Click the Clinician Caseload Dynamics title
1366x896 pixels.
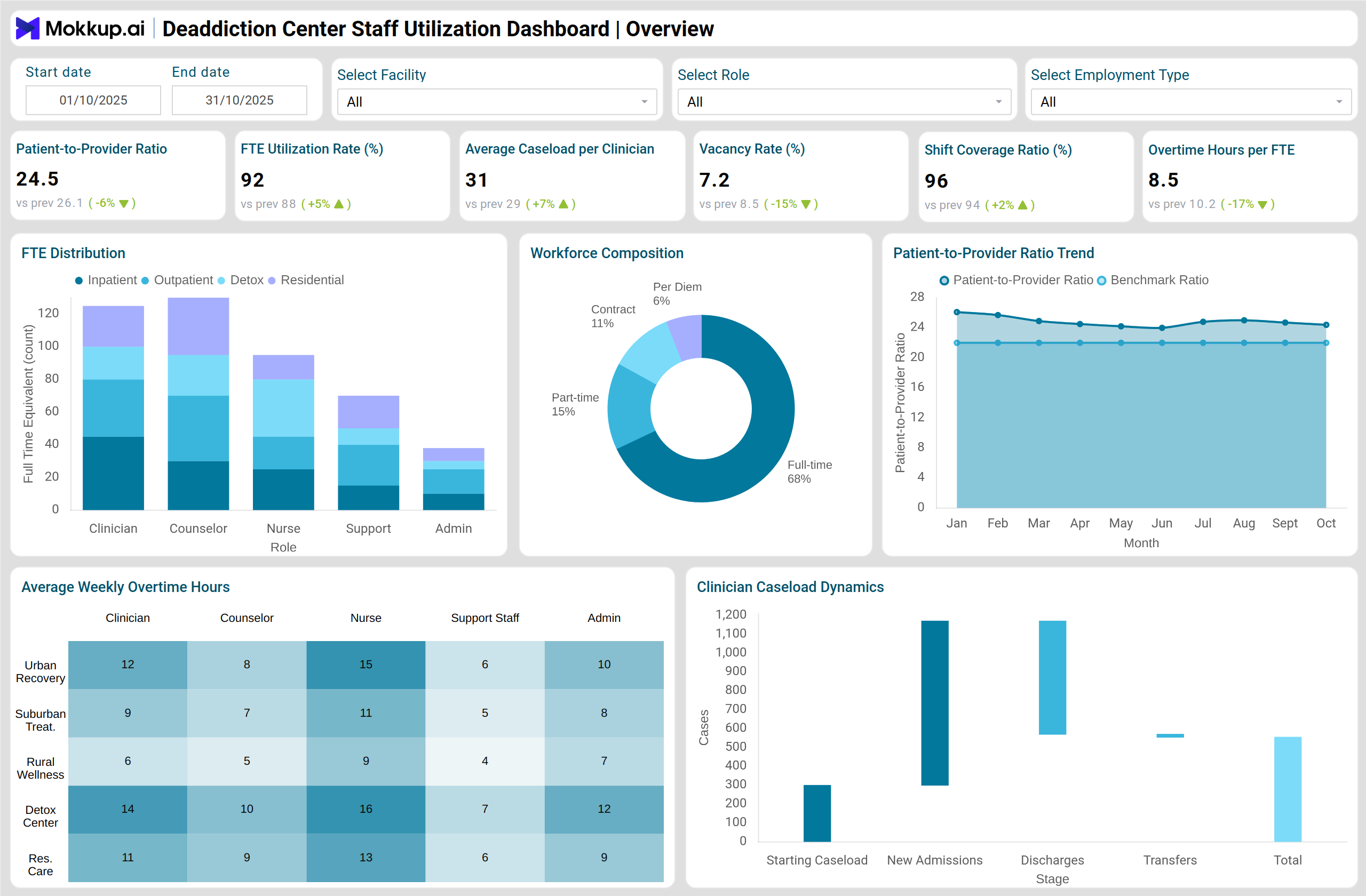click(790, 587)
